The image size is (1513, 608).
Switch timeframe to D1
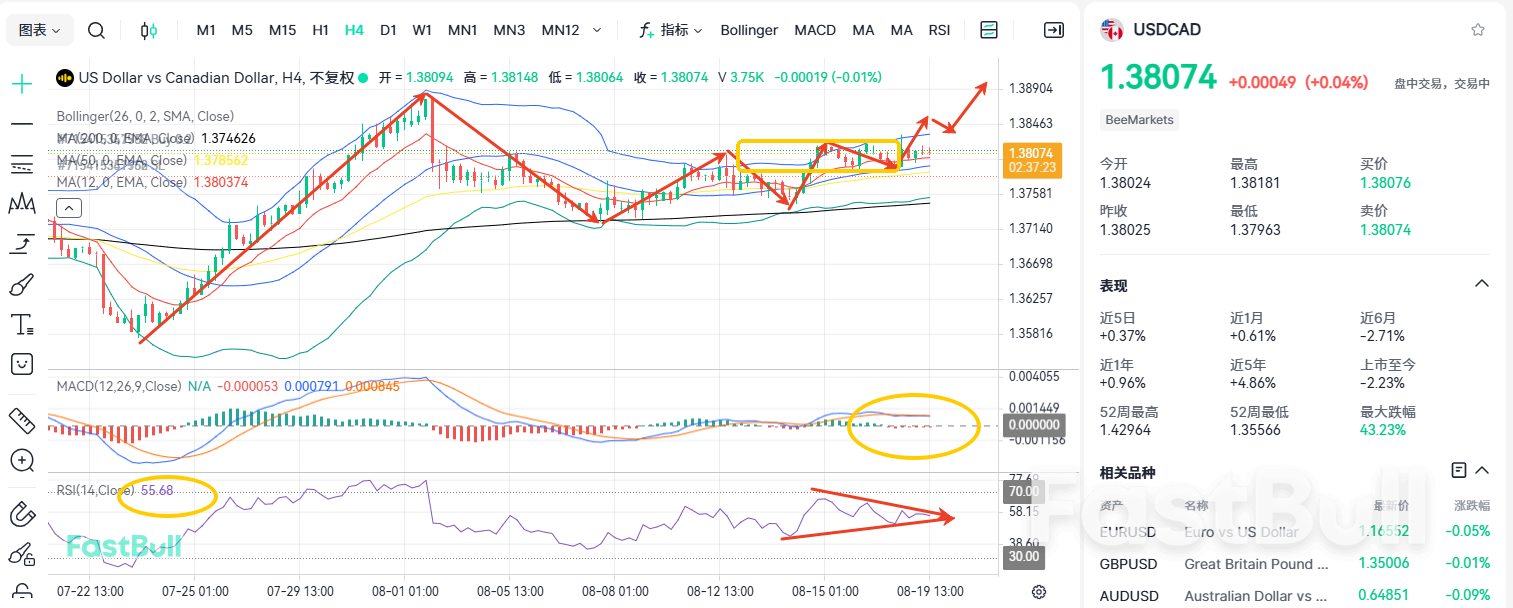point(388,30)
